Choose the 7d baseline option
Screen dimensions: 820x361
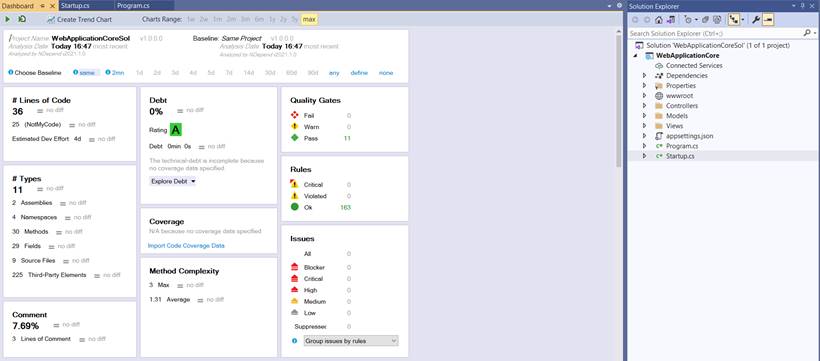[229, 73]
